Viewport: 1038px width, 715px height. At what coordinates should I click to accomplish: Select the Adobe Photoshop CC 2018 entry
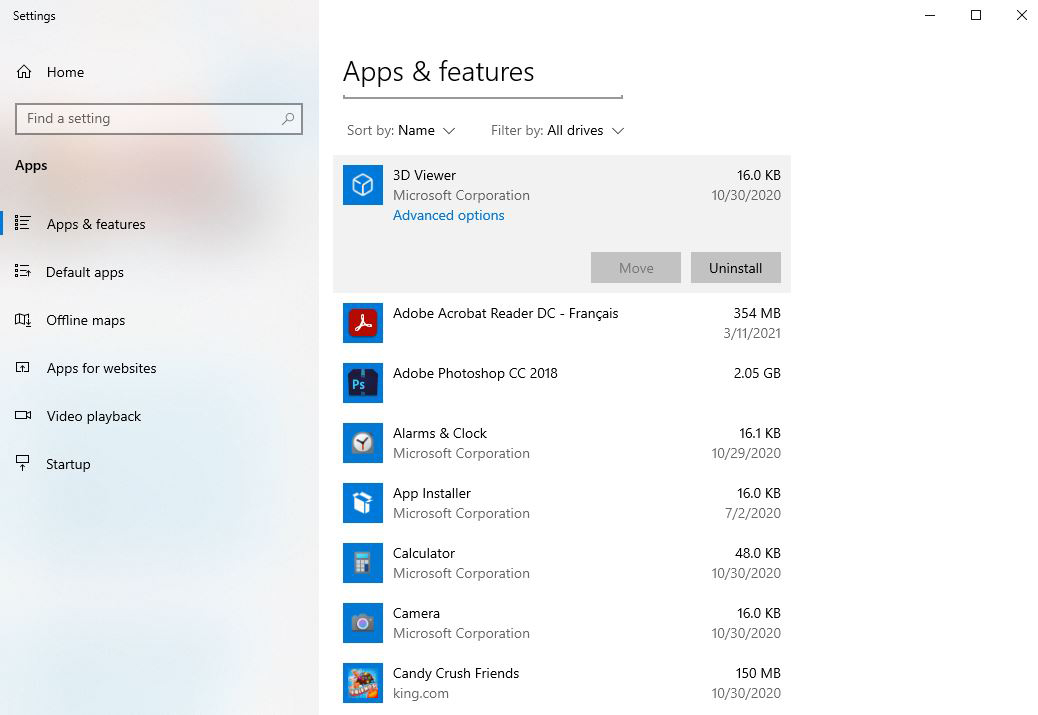pos(561,383)
